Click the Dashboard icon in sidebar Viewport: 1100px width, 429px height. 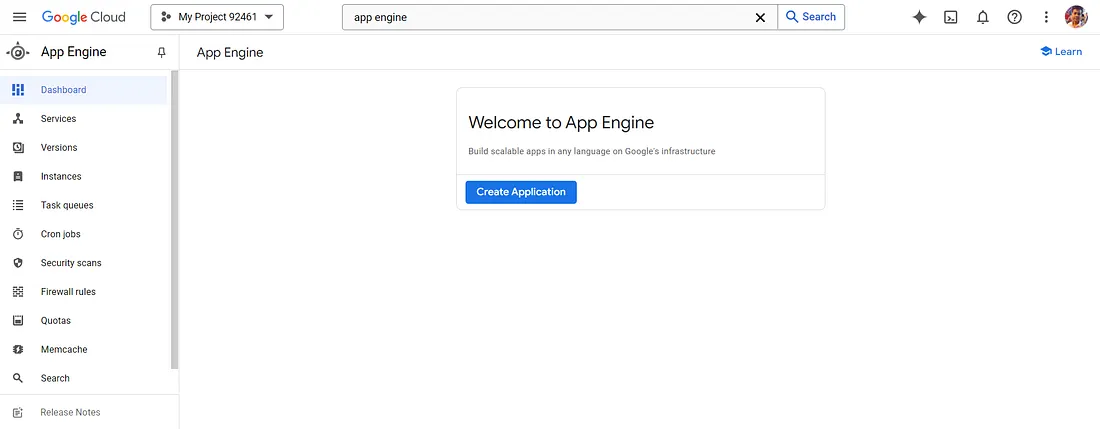[18, 90]
